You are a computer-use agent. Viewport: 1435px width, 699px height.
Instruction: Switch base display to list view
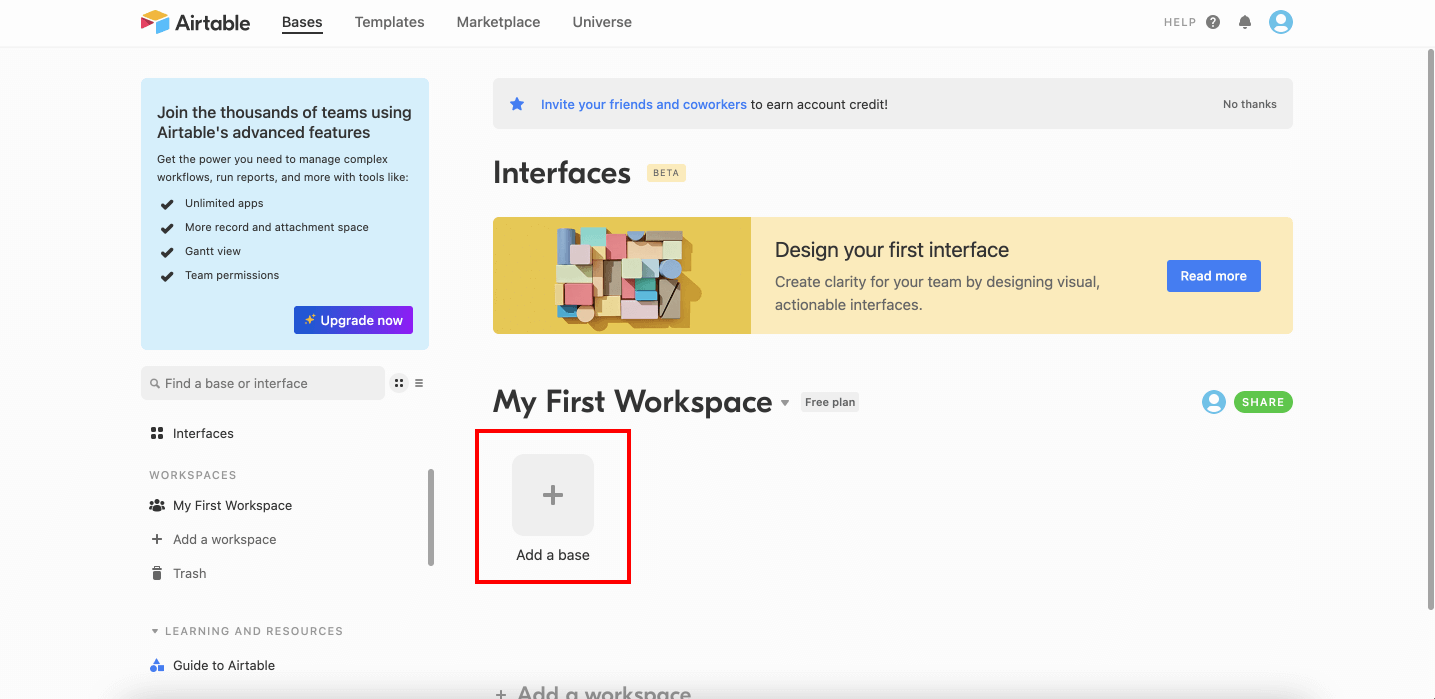tap(418, 382)
